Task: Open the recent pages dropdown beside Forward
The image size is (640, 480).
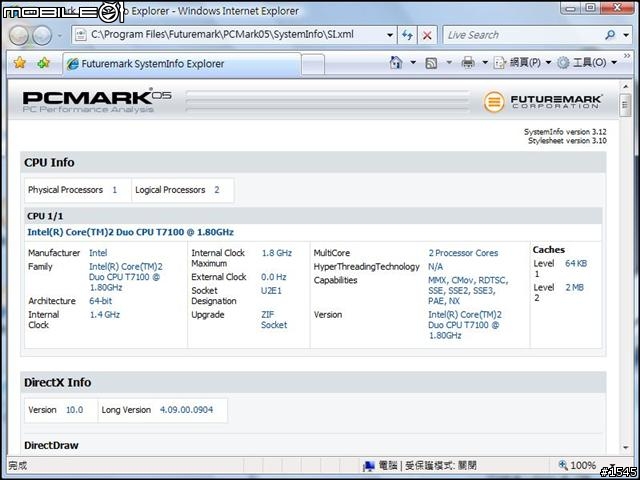Action: (60, 36)
